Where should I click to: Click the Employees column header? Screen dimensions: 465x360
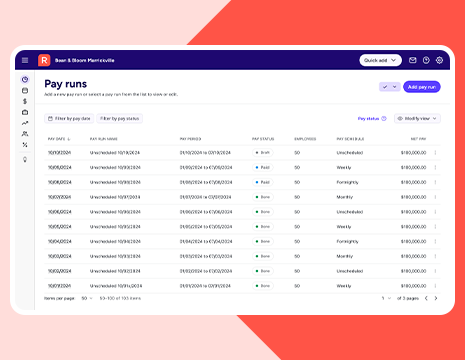(305, 139)
